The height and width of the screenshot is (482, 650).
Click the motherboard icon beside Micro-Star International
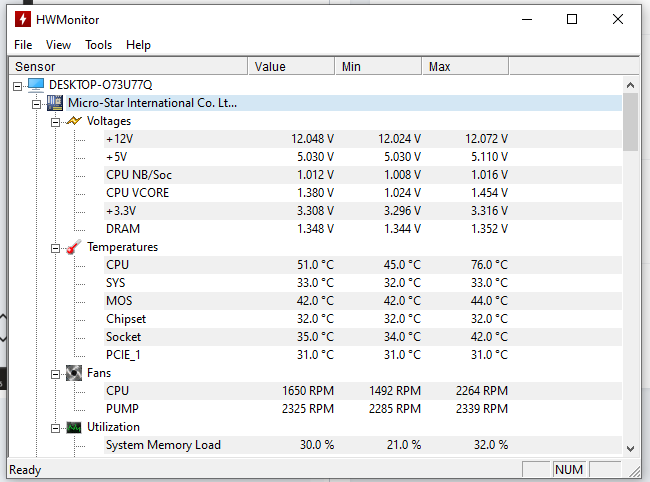55,103
